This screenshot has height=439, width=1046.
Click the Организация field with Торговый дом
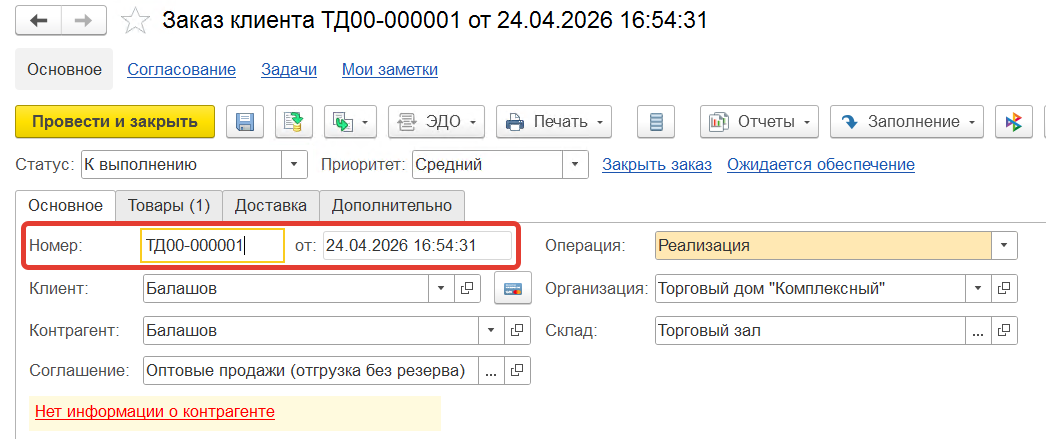[x=811, y=288]
